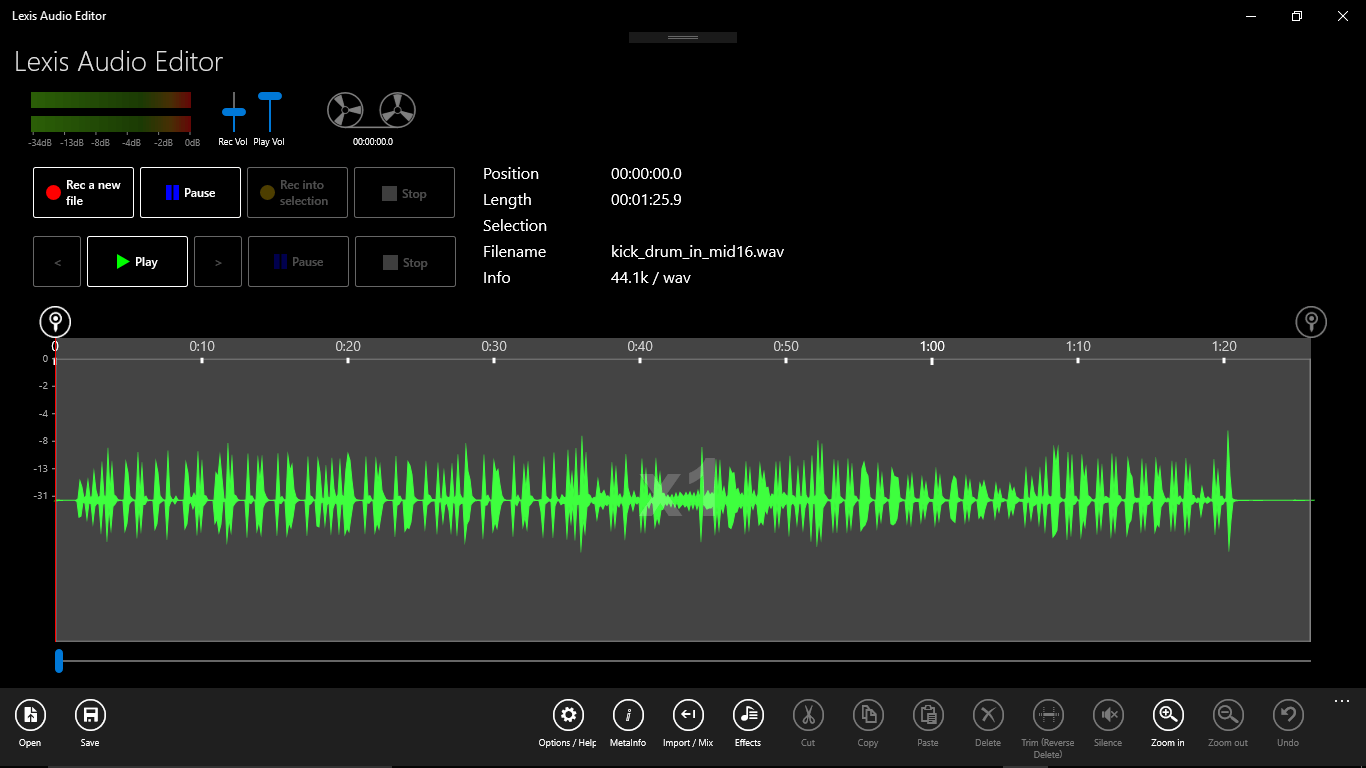
Task: Open a different audio file
Action: coord(30,715)
